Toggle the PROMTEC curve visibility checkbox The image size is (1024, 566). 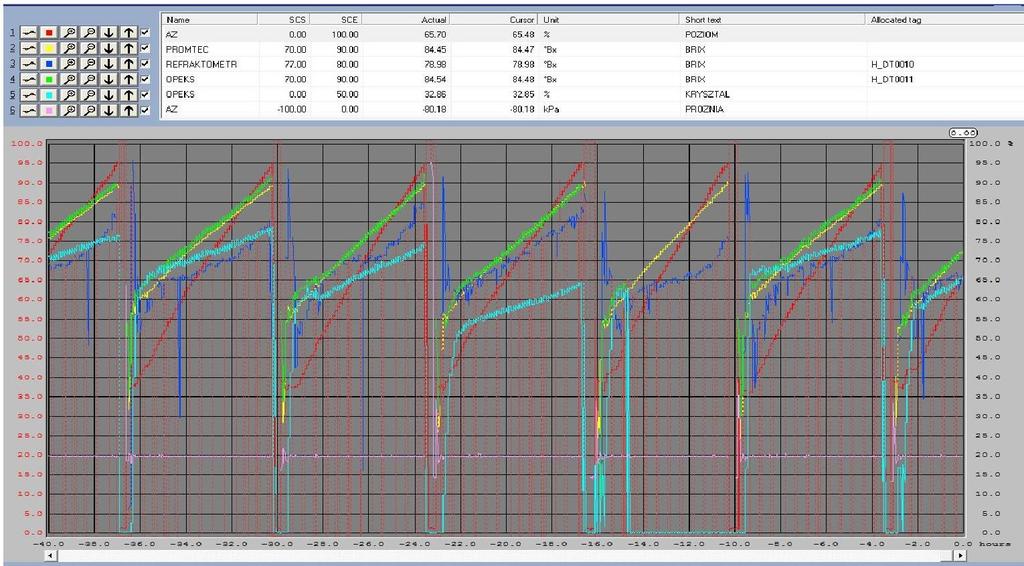click(145, 47)
